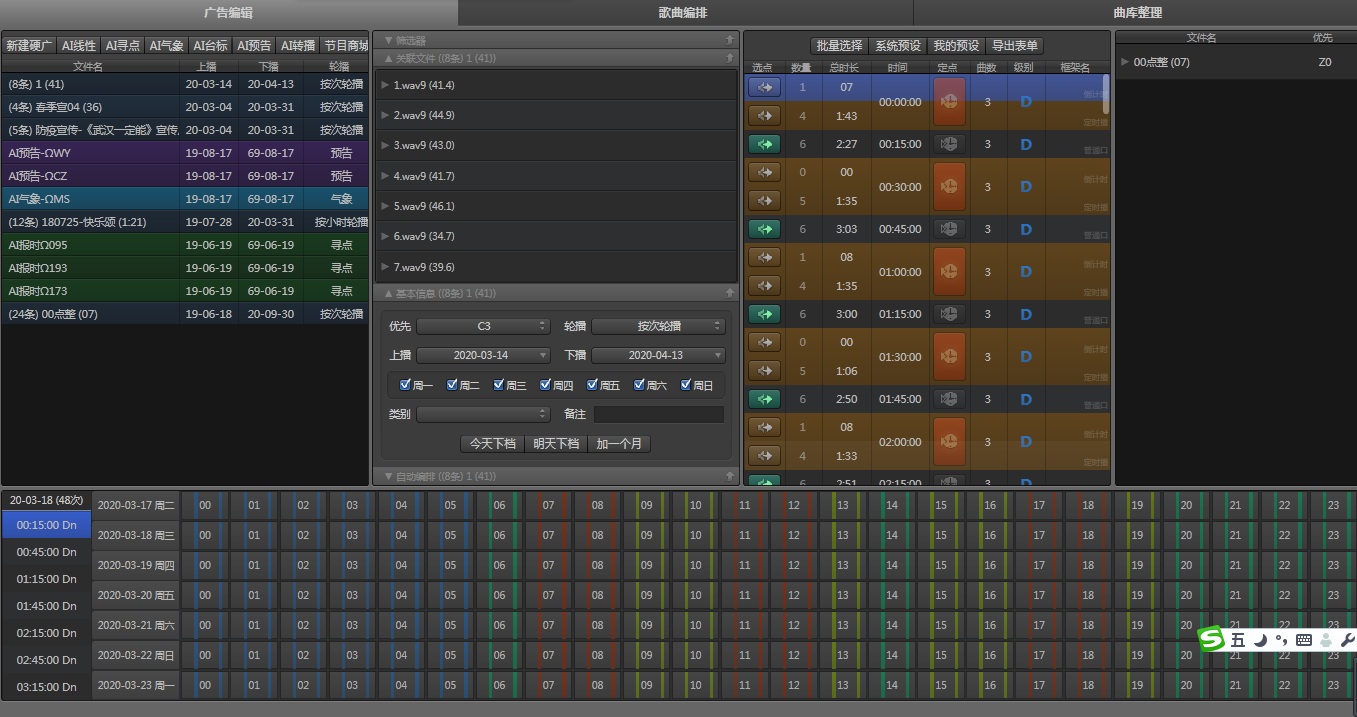
Task: Open the 优先 dropdown showing C3
Action: click(484, 326)
